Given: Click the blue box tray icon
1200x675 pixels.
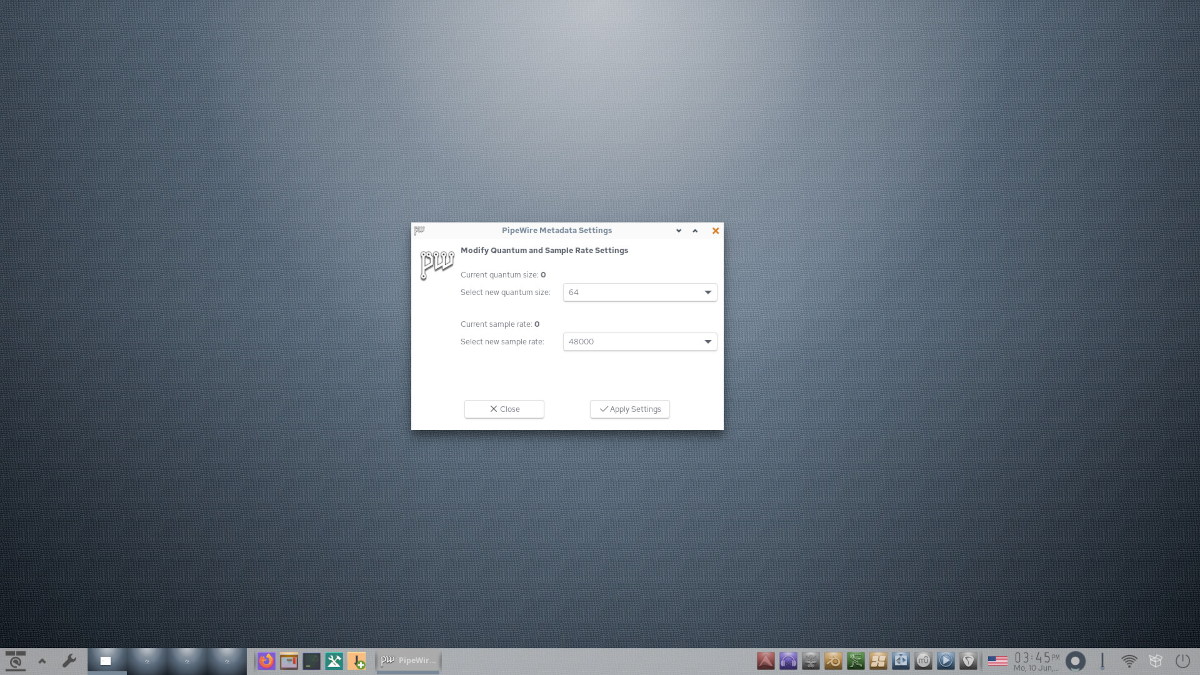Looking at the screenshot, I should (901, 661).
